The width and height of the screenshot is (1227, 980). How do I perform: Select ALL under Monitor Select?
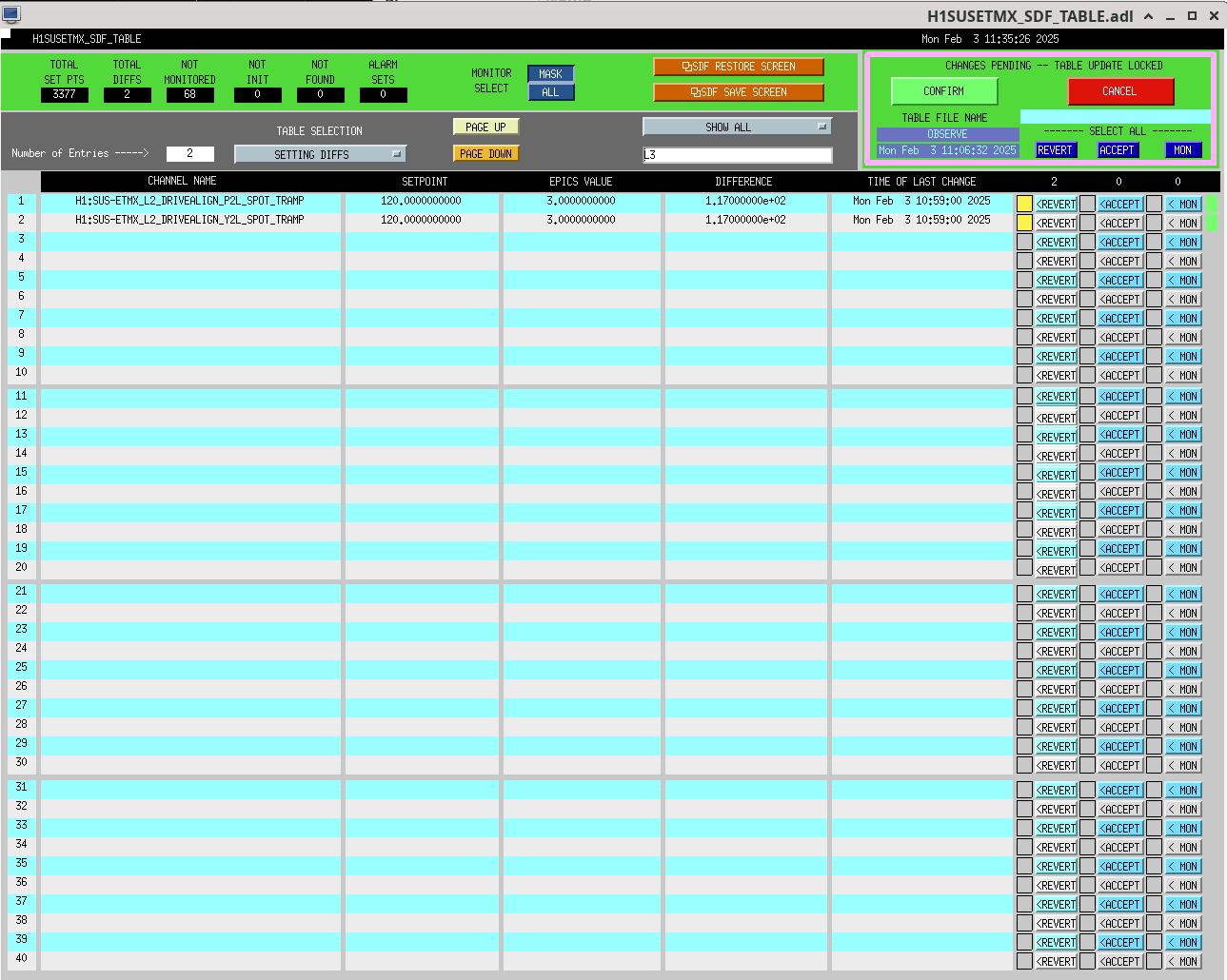(551, 92)
